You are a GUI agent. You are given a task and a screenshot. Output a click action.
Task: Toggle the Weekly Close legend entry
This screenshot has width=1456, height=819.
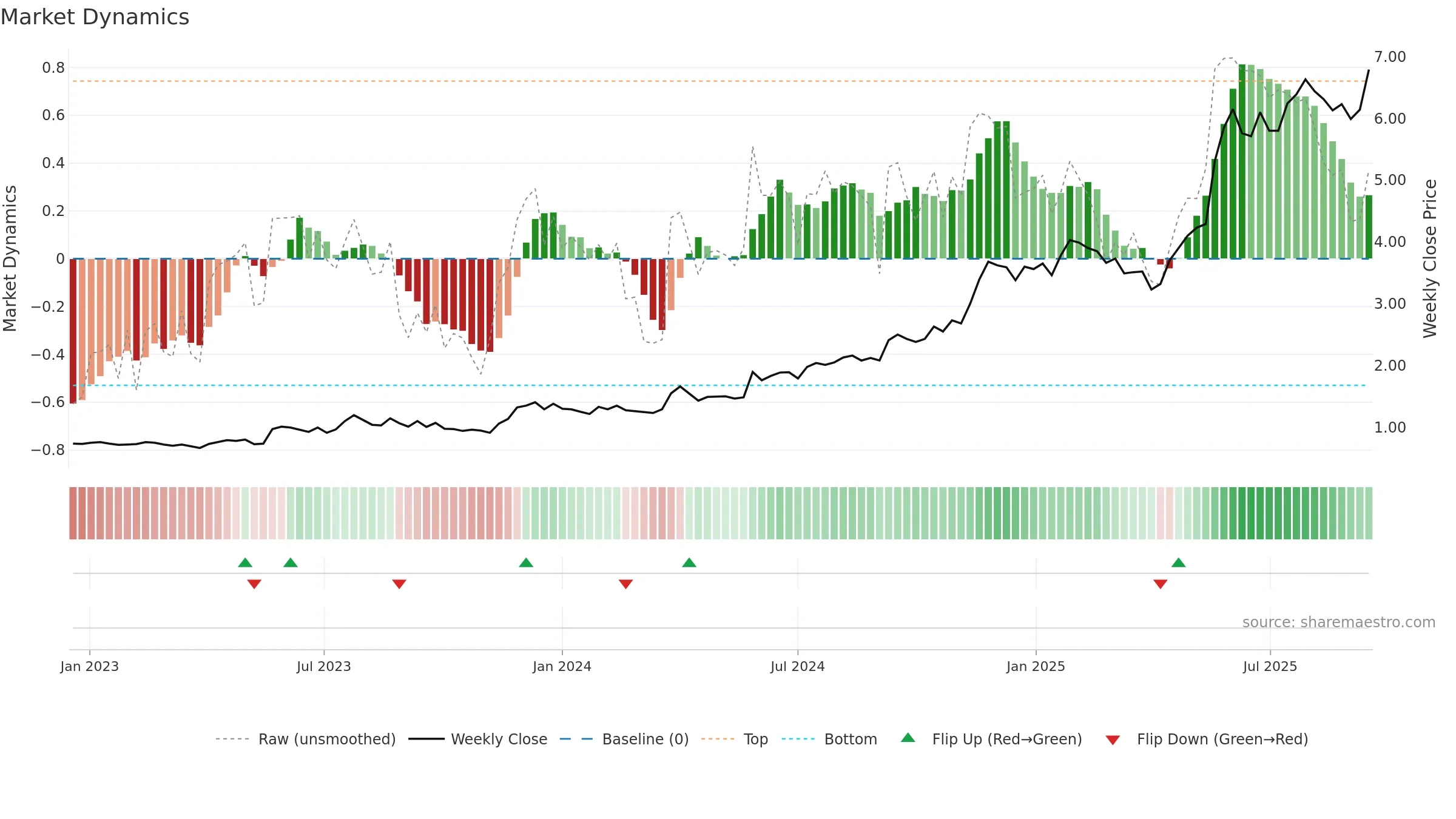click(478, 739)
